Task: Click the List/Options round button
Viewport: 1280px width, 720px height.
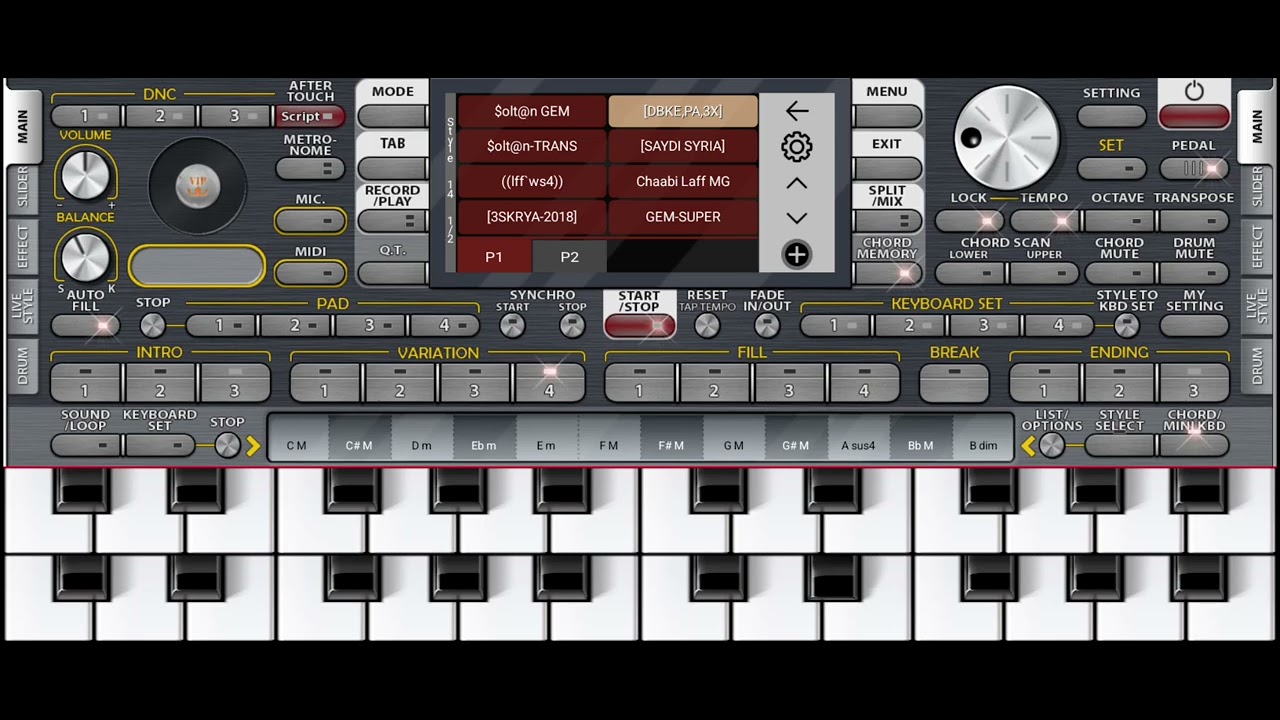Action: pyautogui.click(x=1051, y=446)
